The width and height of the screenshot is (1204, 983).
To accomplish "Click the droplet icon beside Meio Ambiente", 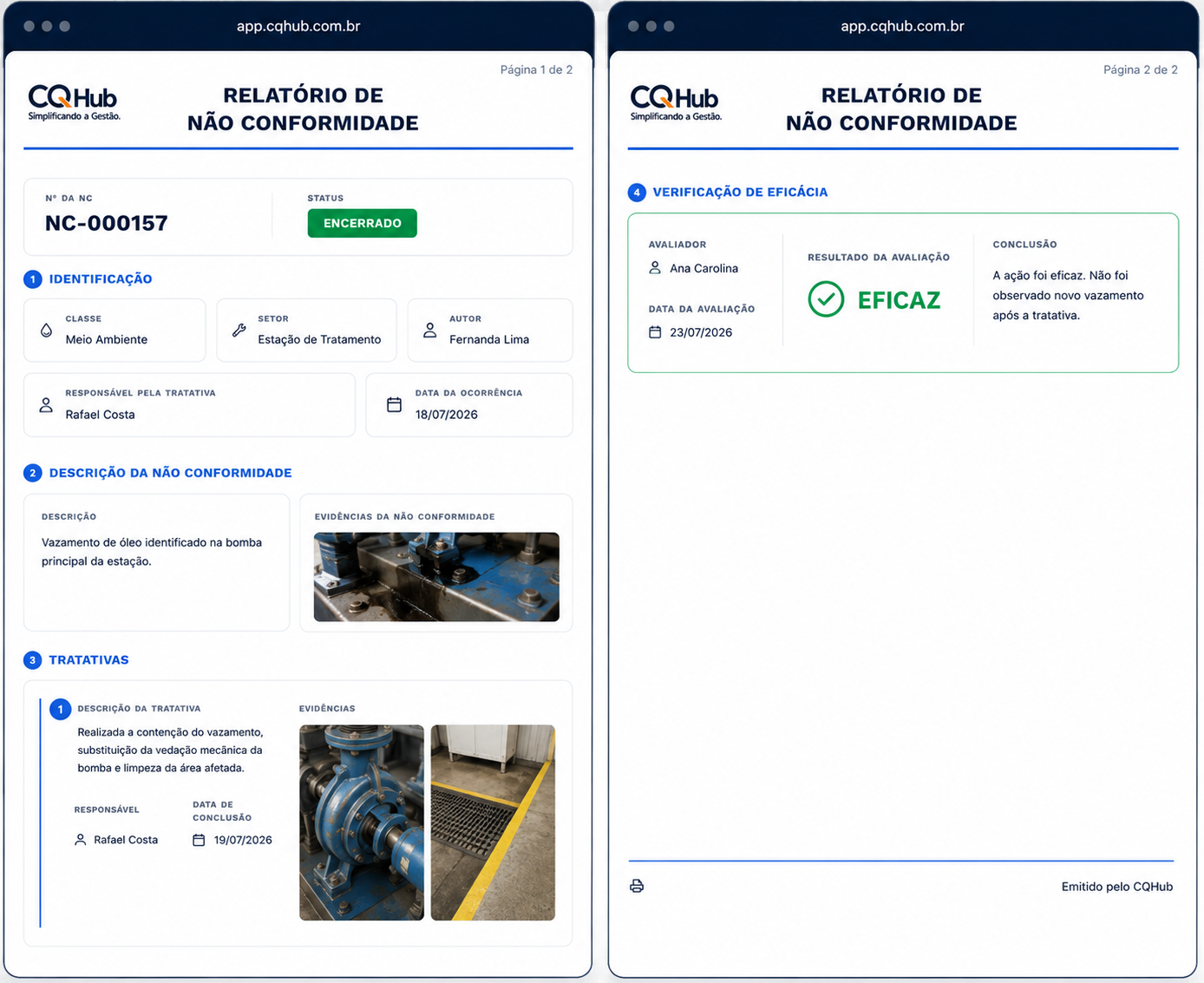I will tap(47, 331).
